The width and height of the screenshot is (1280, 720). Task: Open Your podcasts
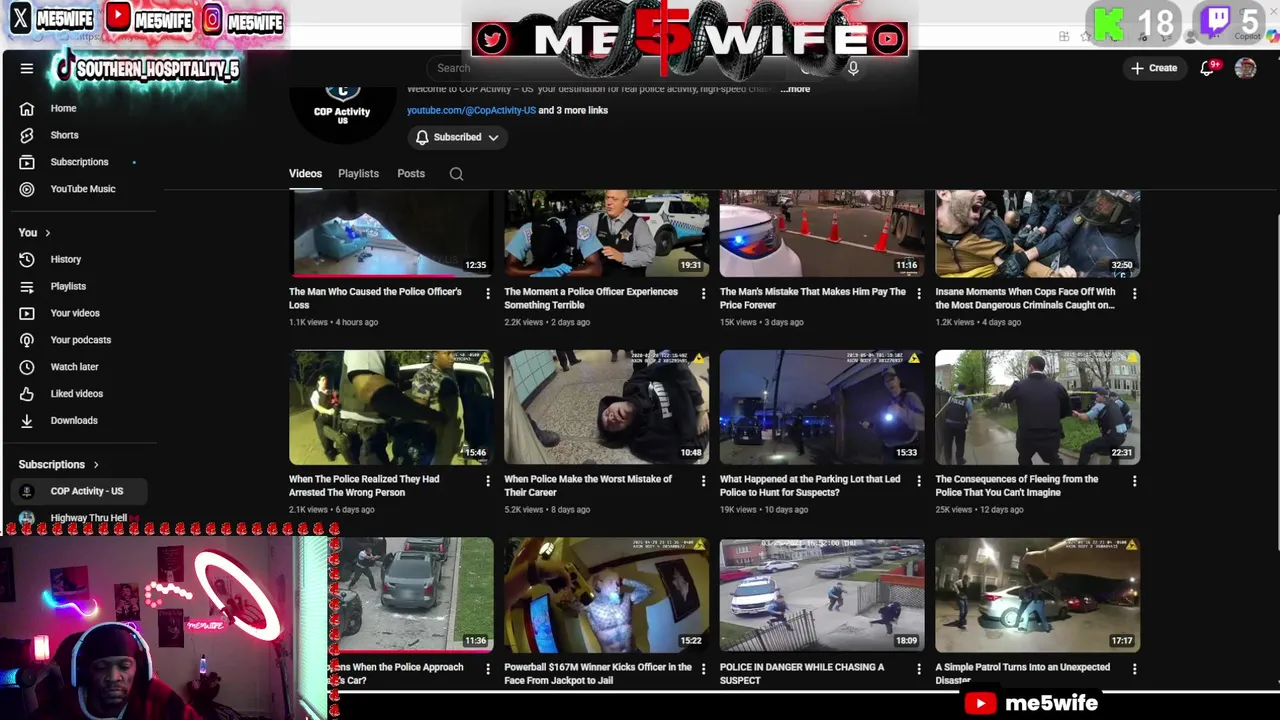(80, 340)
